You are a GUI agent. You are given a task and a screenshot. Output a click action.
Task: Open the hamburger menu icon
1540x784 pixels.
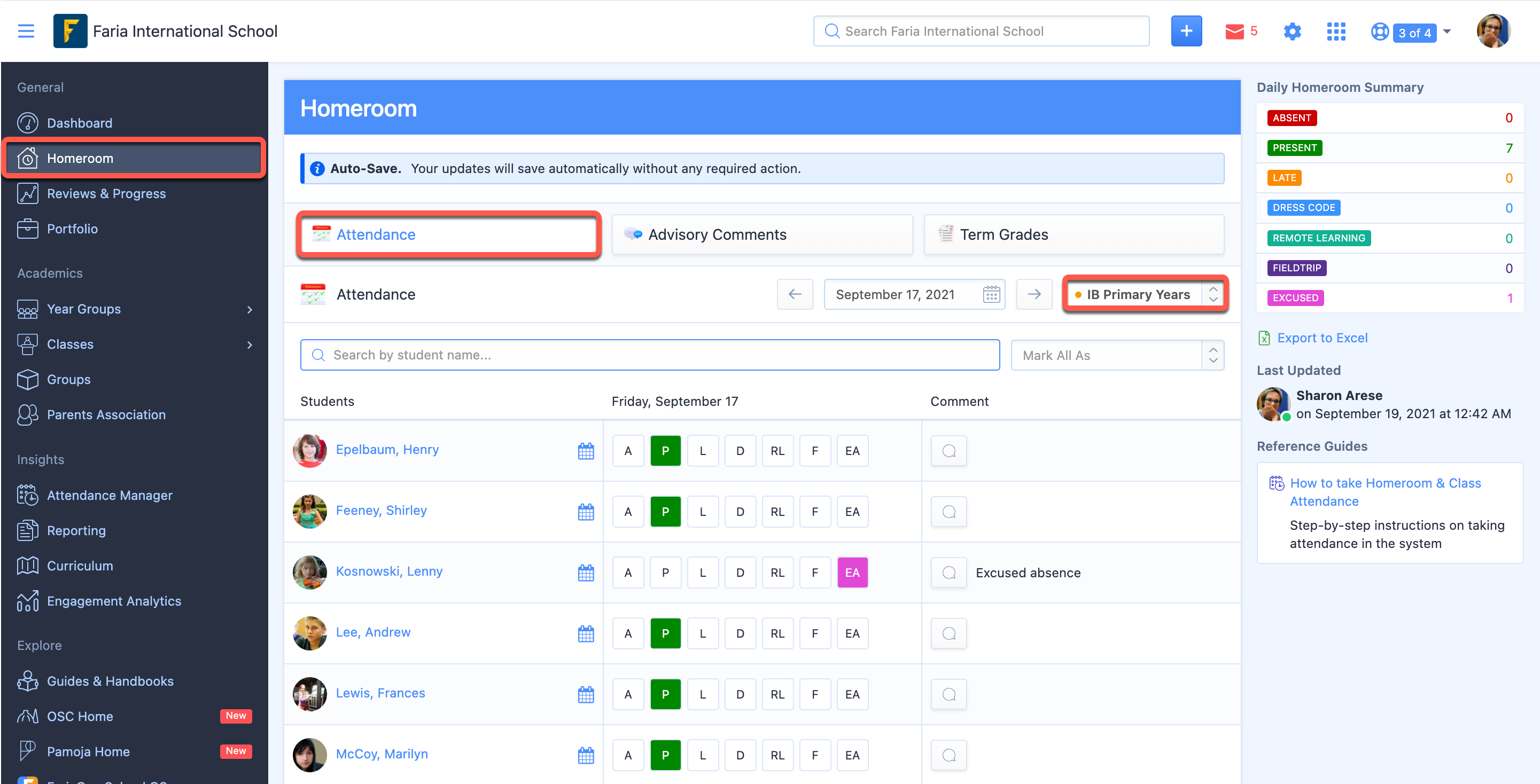point(26,31)
